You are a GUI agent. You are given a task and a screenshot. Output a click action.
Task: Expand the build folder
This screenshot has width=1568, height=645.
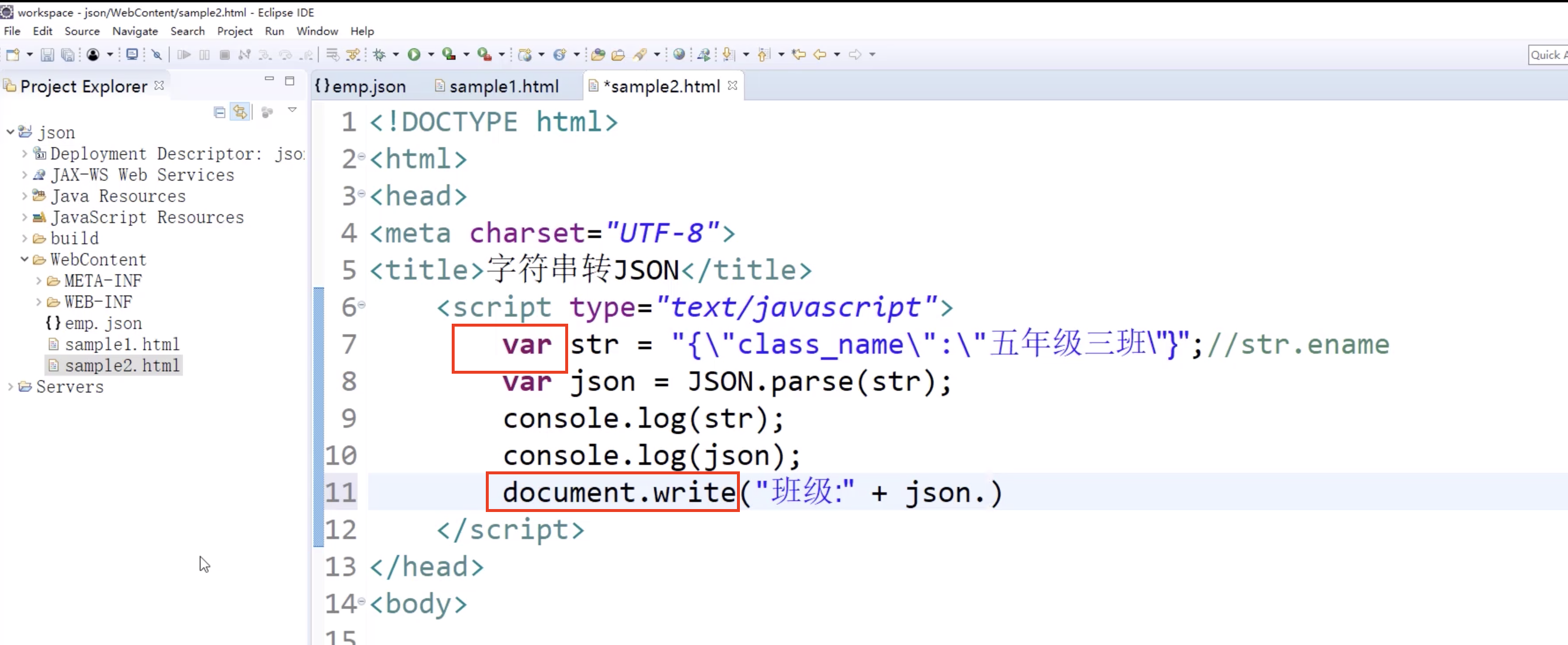click(24, 238)
